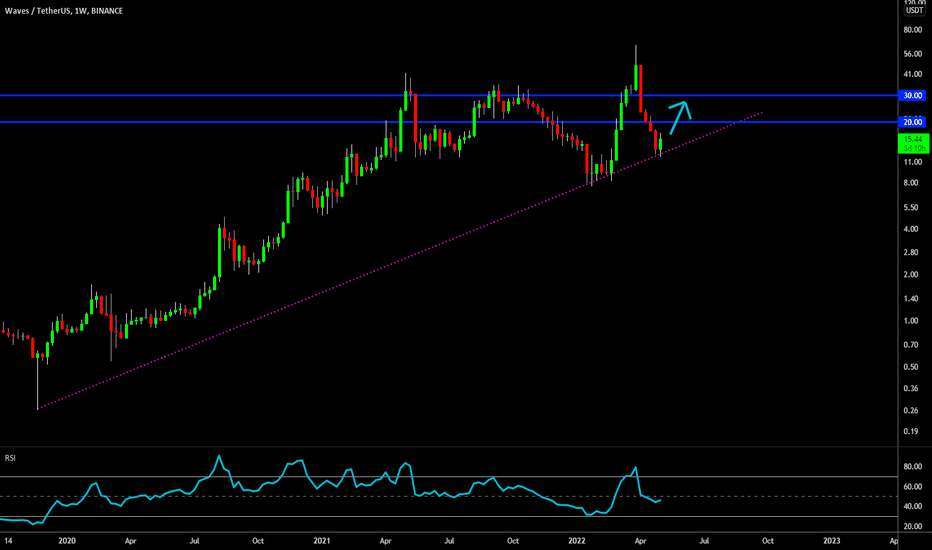The image size is (932, 550).
Task: Click the RSI scale 60.00 label
Action: coord(912,486)
